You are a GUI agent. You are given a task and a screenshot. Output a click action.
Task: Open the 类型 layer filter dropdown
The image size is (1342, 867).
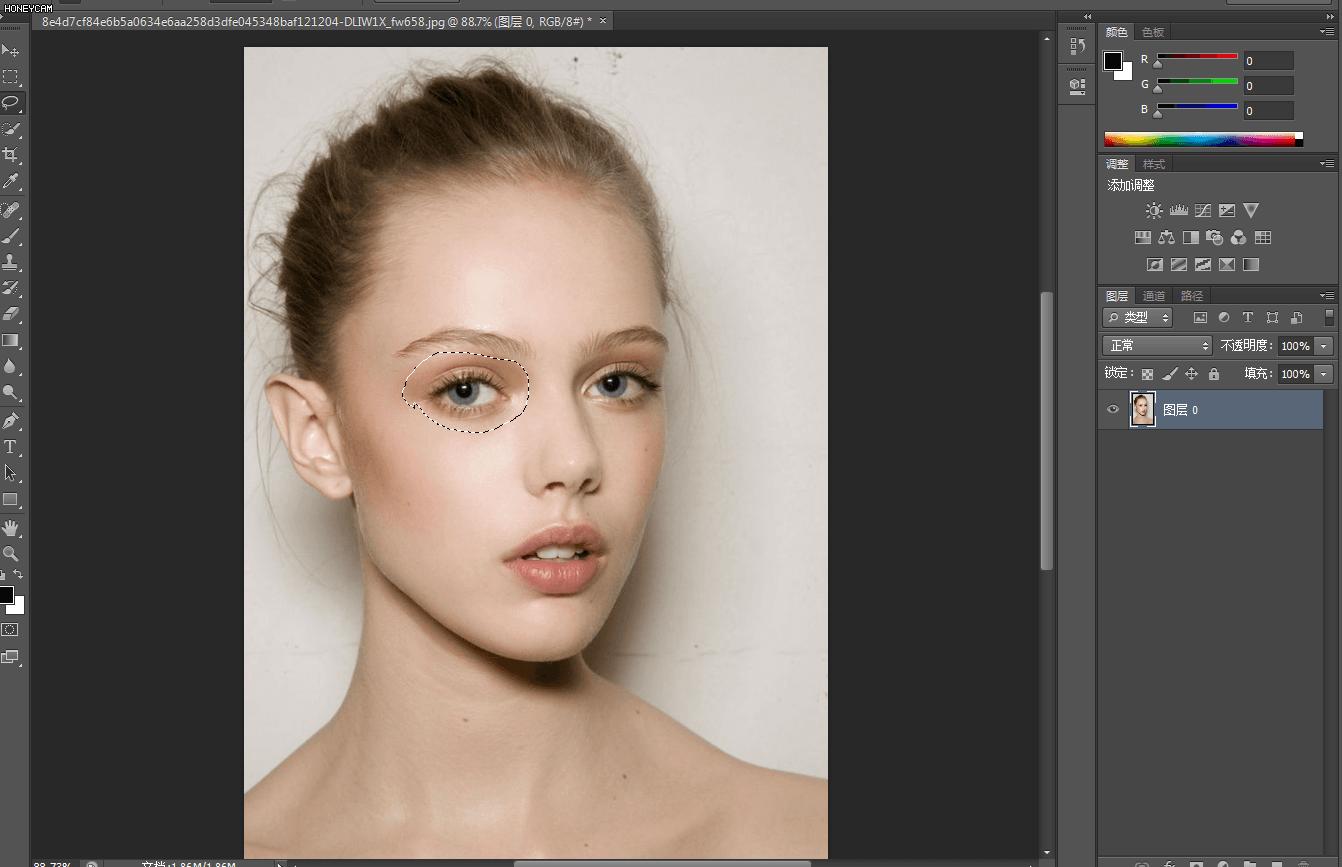point(1138,318)
